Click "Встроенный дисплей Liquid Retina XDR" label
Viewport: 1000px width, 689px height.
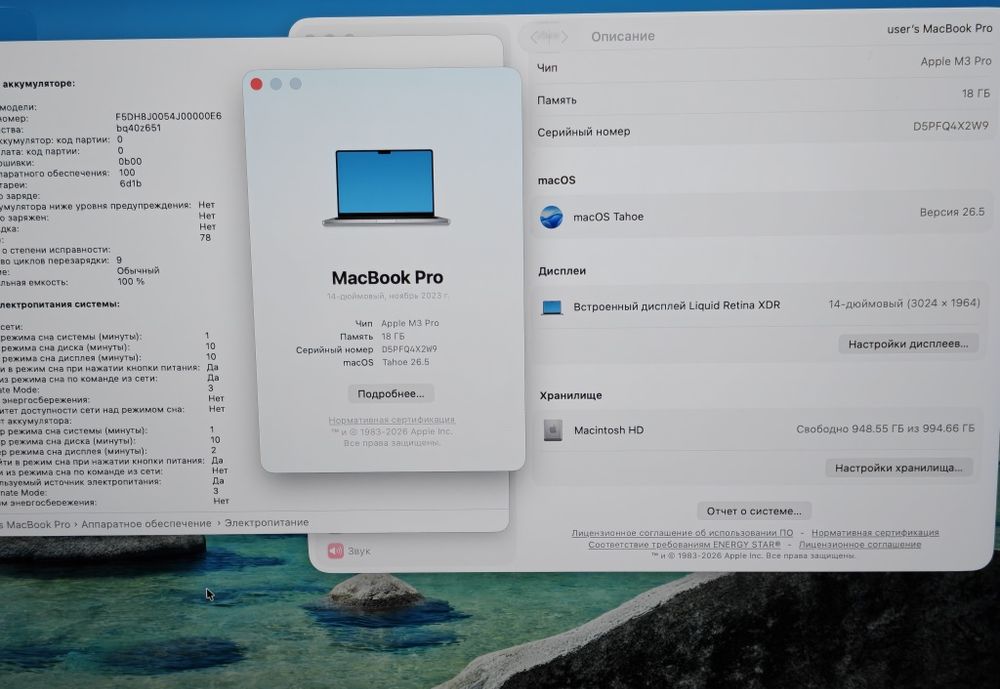pos(677,306)
